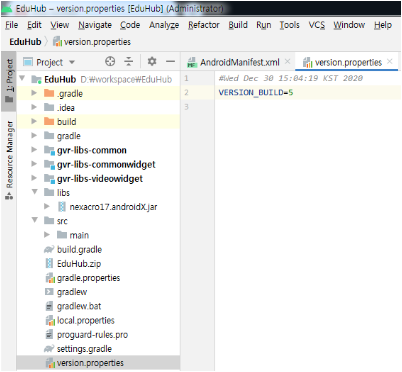Toggle the 1: Project side tool window
The image size is (402, 372).
coord(10,81)
